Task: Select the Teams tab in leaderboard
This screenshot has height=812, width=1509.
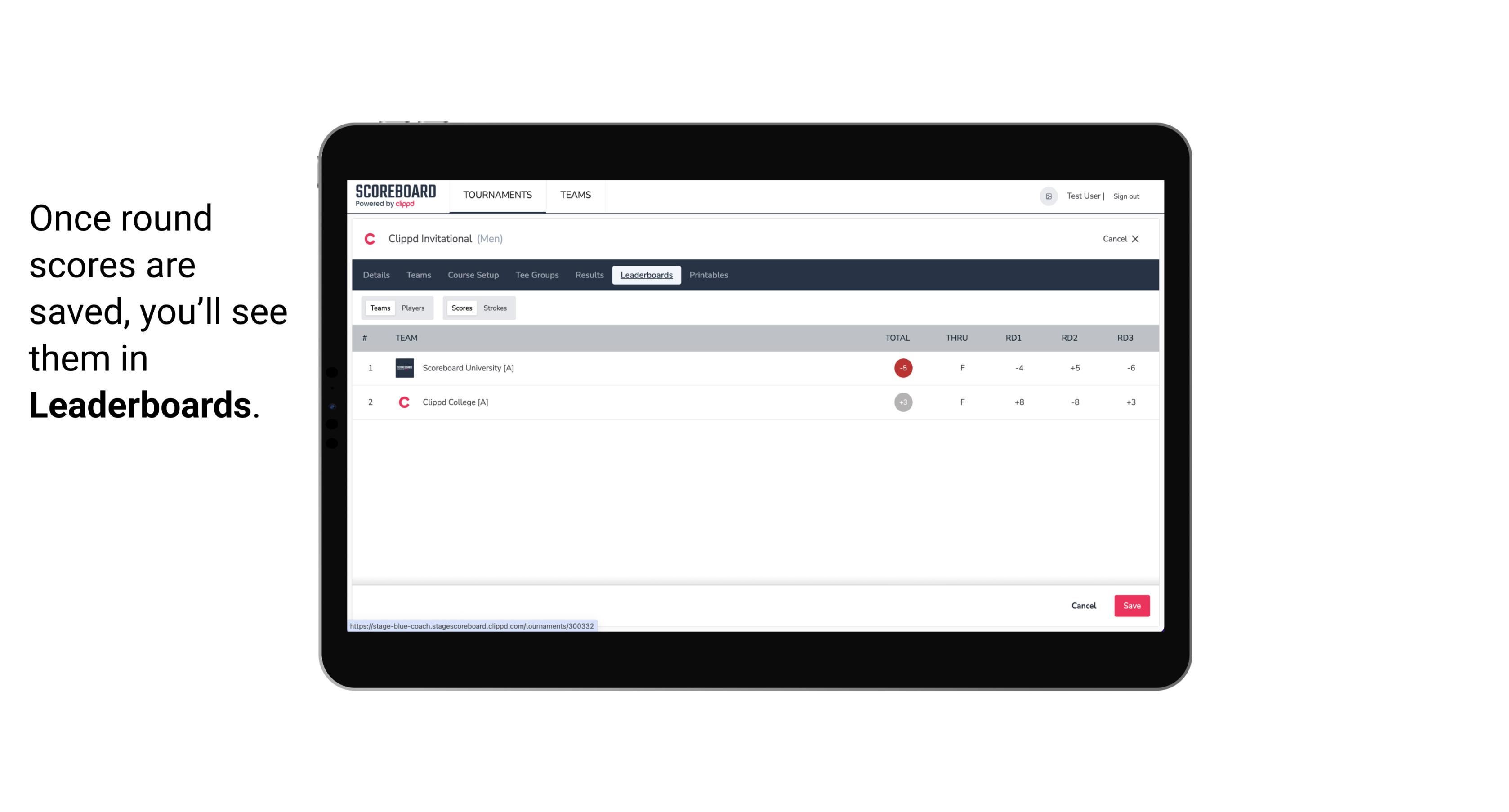Action: [x=378, y=307]
